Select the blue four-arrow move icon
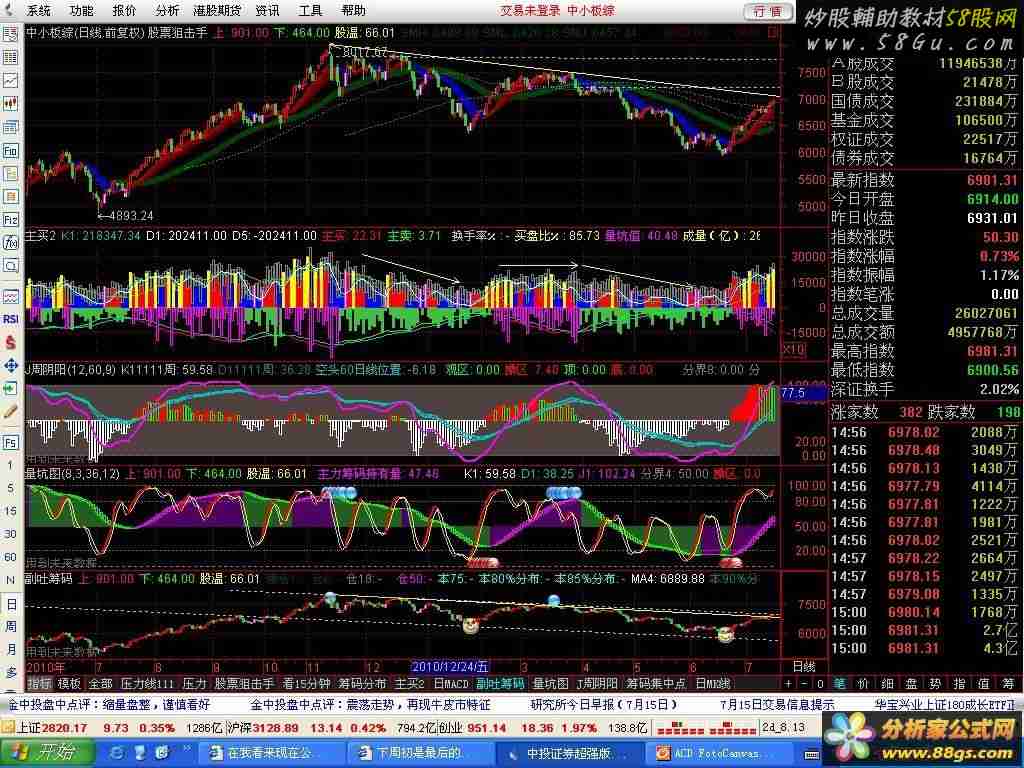Screen dimensions: 1024x768 click(10, 366)
